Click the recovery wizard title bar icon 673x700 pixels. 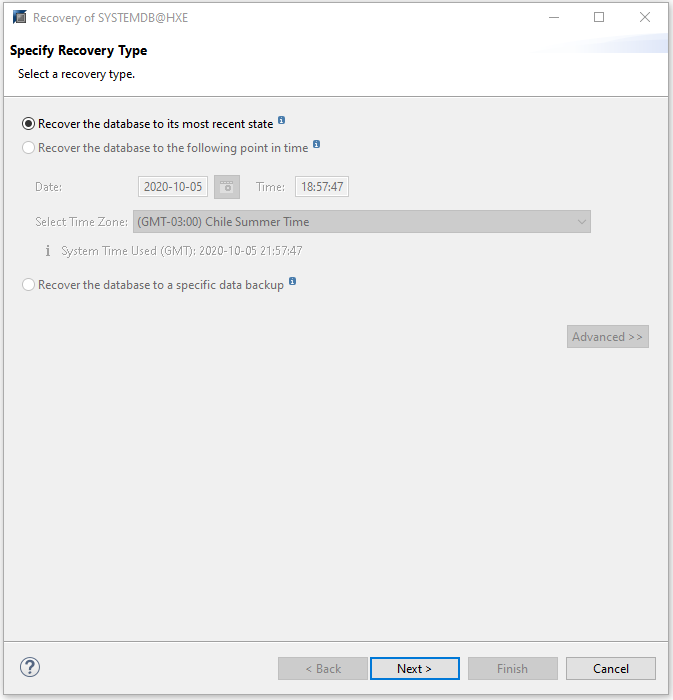click(x=20, y=17)
